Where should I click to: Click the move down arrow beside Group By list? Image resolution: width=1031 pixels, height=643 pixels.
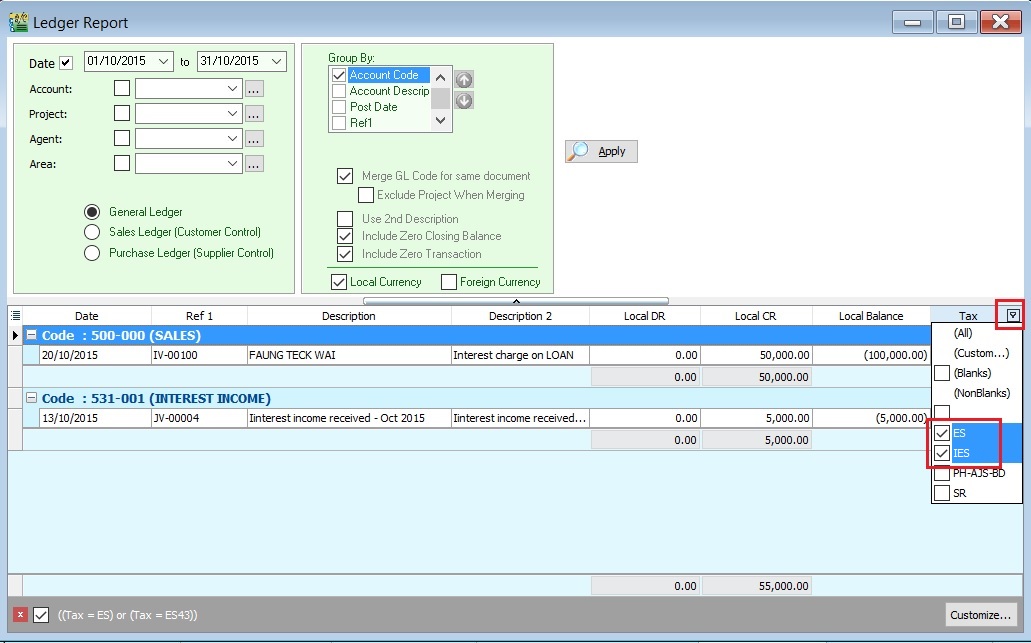click(x=464, y=101)
